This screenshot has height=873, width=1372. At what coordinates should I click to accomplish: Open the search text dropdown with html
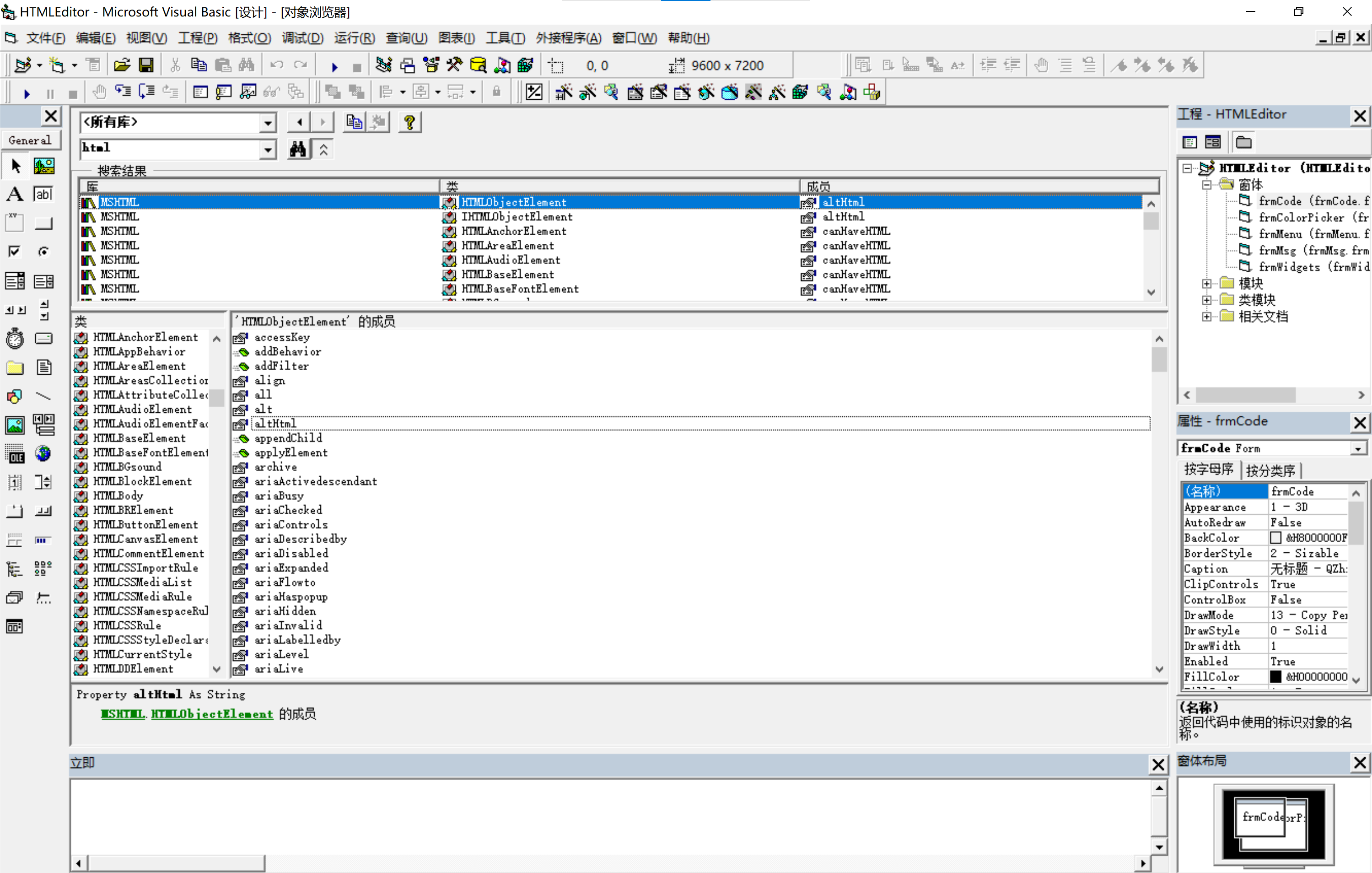point(268,150)
